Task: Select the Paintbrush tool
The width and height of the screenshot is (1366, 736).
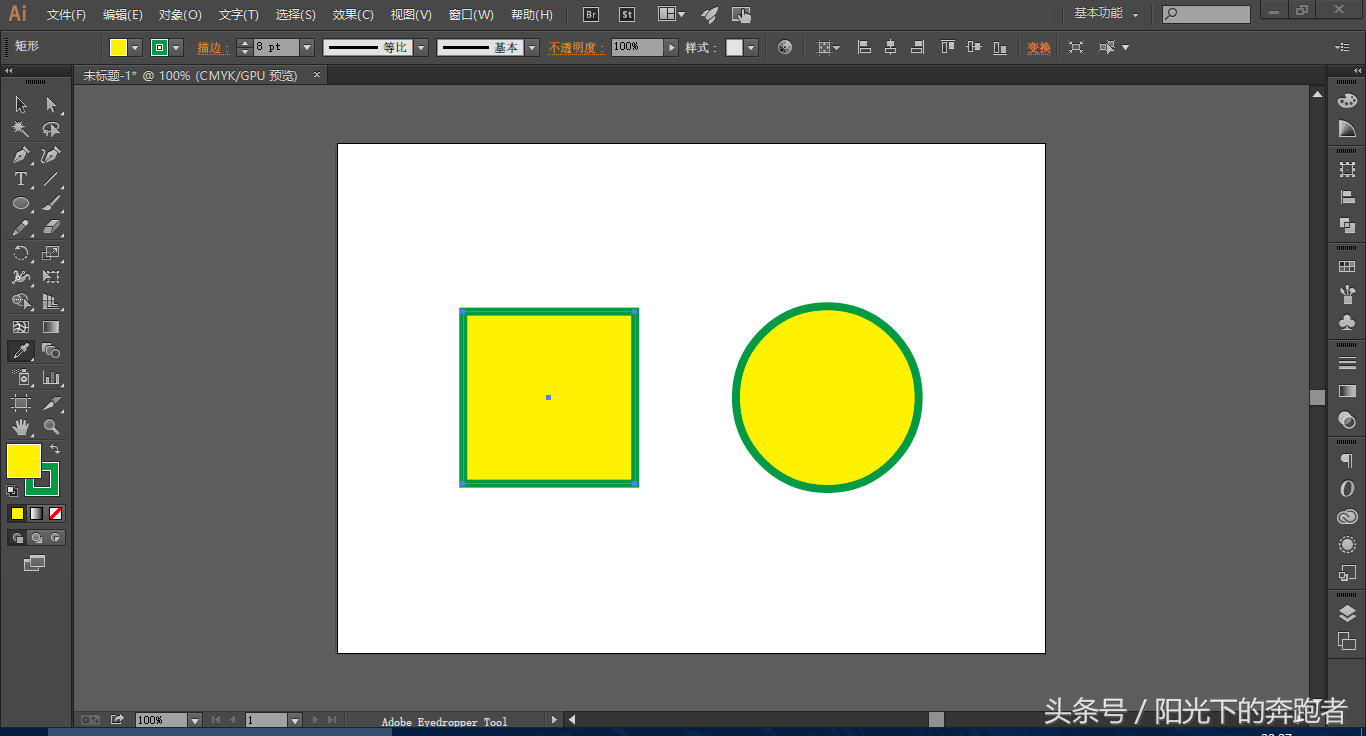Action: pos(51,204)
